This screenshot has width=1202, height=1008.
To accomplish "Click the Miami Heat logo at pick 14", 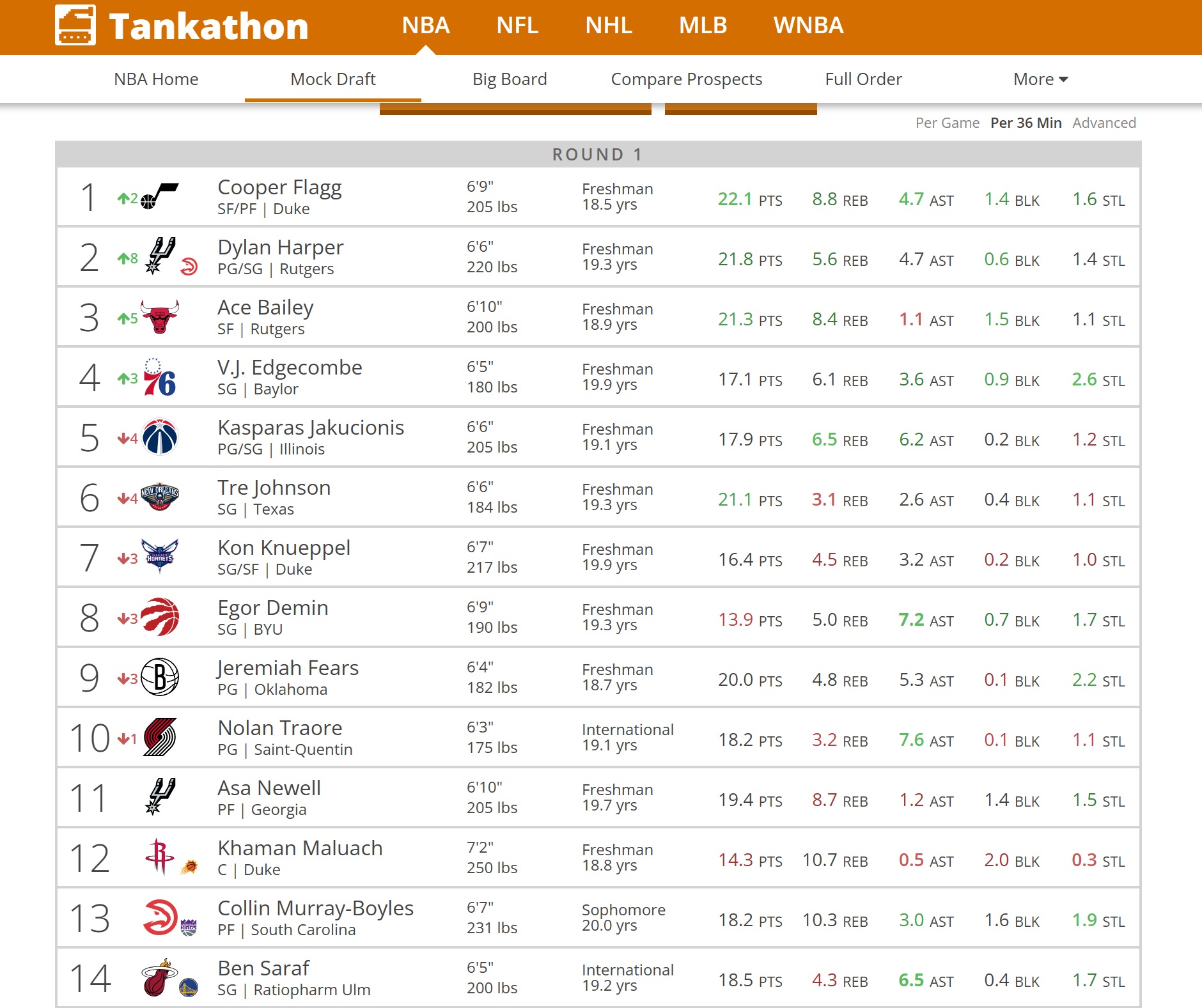I will (159, 977).
